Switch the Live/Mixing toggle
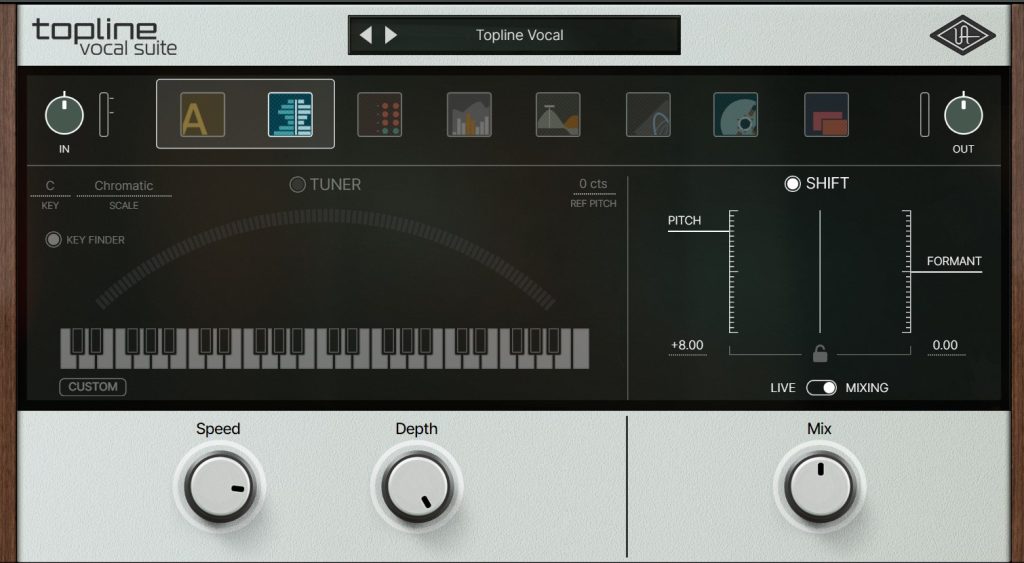The height and width of the screenshot is (563, 1024). pos(821,387)
